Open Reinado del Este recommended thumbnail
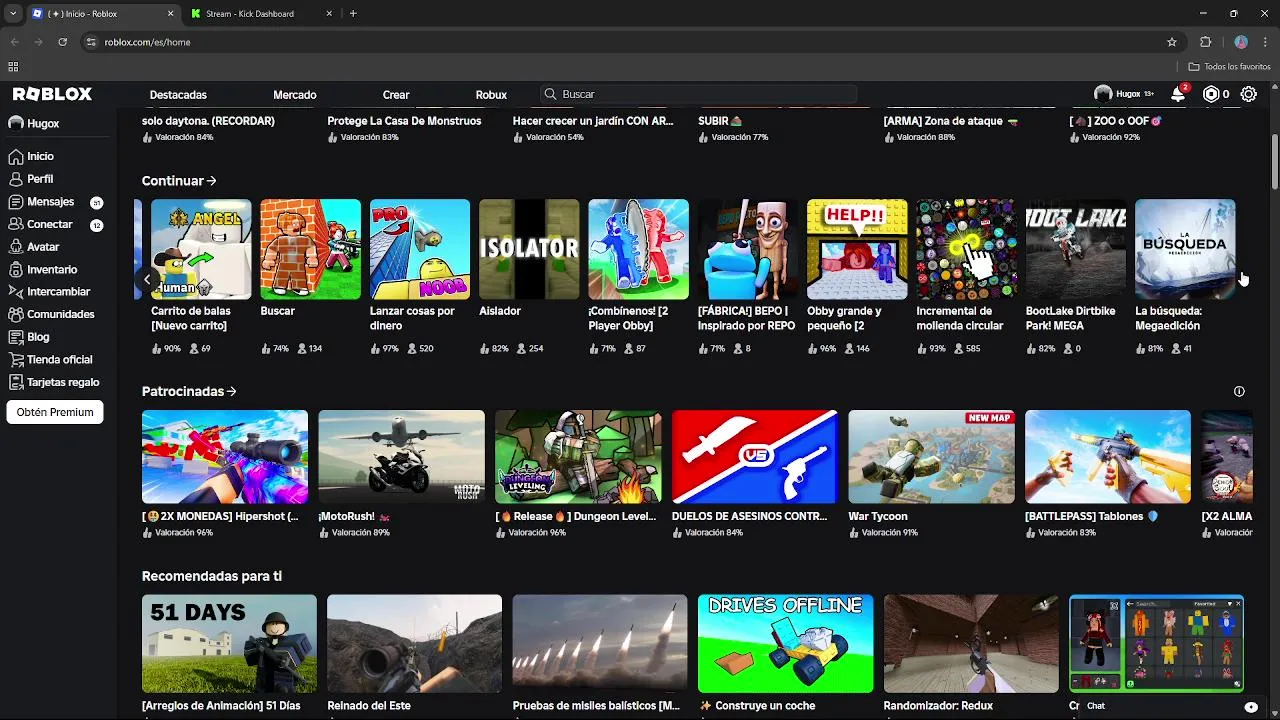Viewport: 1280px width, 720px height. [414, 644]
